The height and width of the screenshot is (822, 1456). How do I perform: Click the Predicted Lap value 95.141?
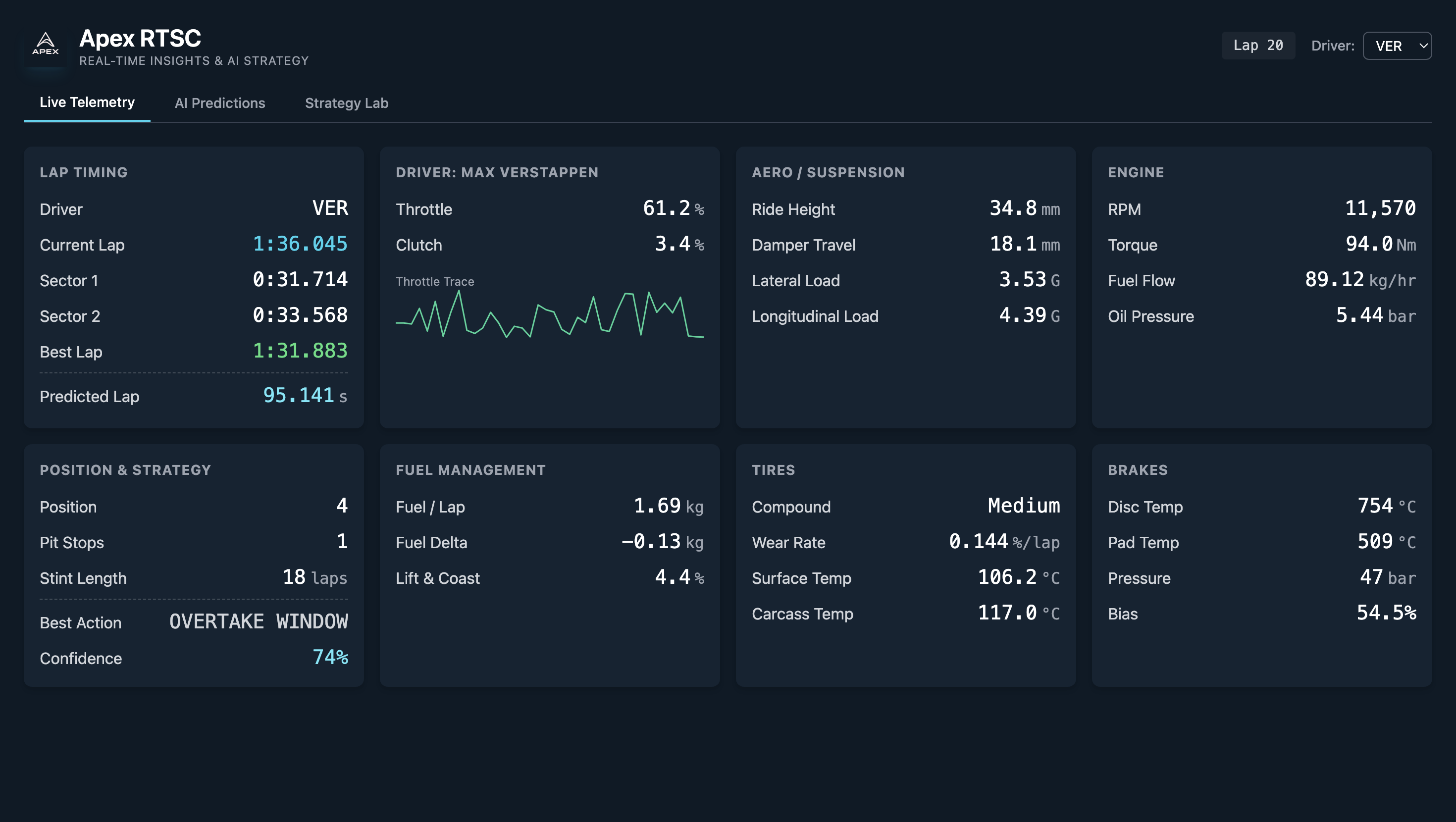pos(299,396)
